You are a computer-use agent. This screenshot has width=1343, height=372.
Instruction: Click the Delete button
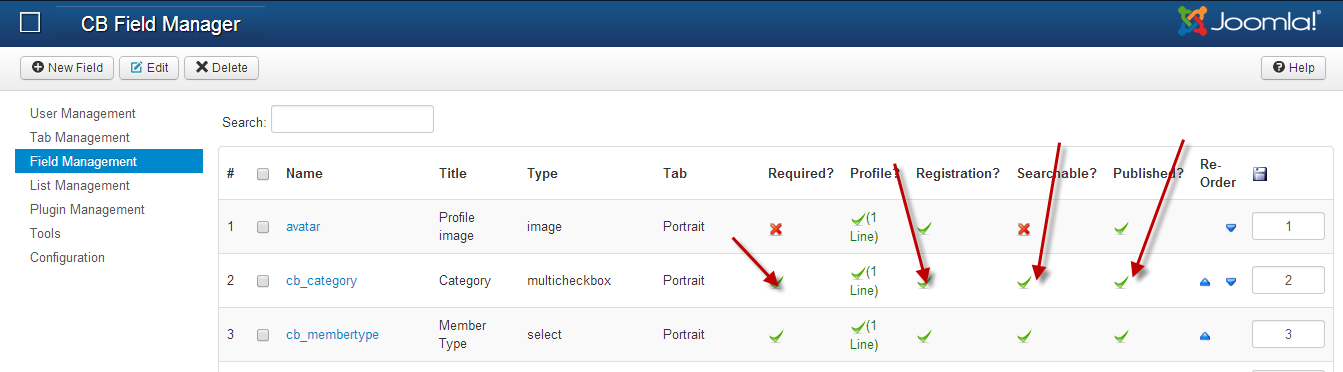[221, 68]
